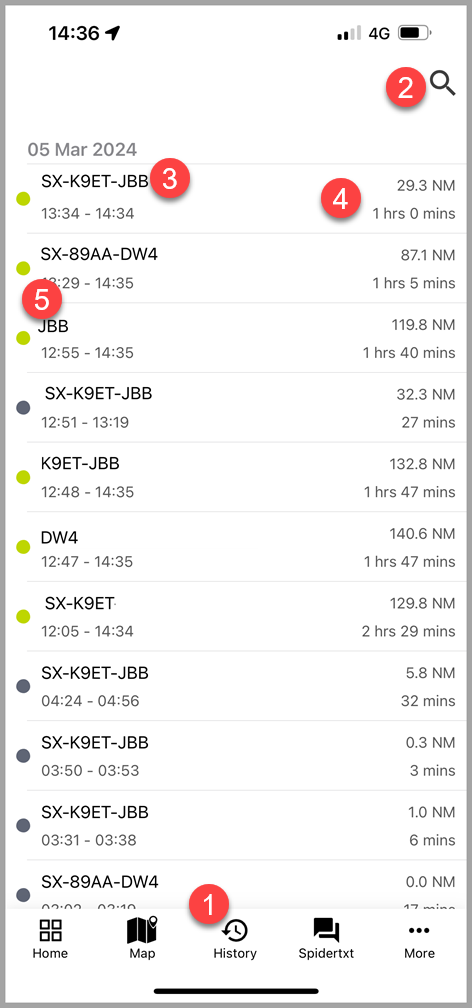Tap green status dot beside DW4
Viewport: 472px width, 1008px height.
23,547
